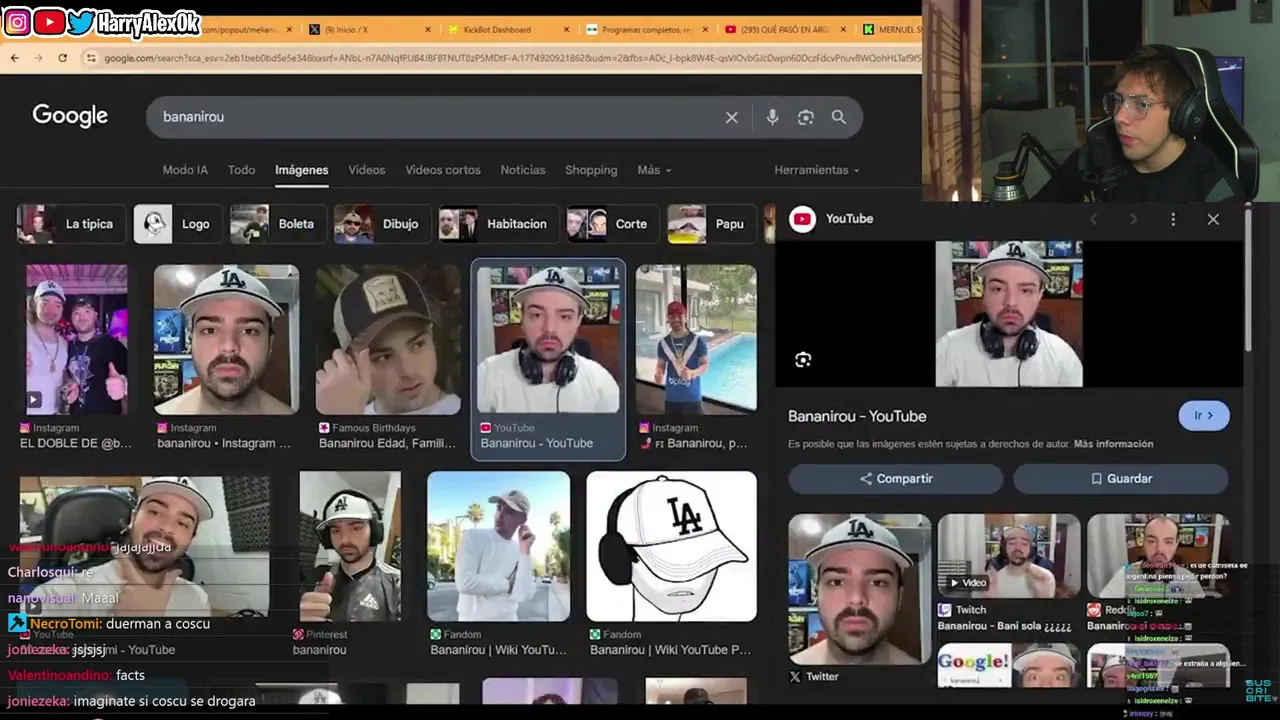Select the "La tipica" filter chip
This screenshot has width=1280, height=720.
(69, 224)
